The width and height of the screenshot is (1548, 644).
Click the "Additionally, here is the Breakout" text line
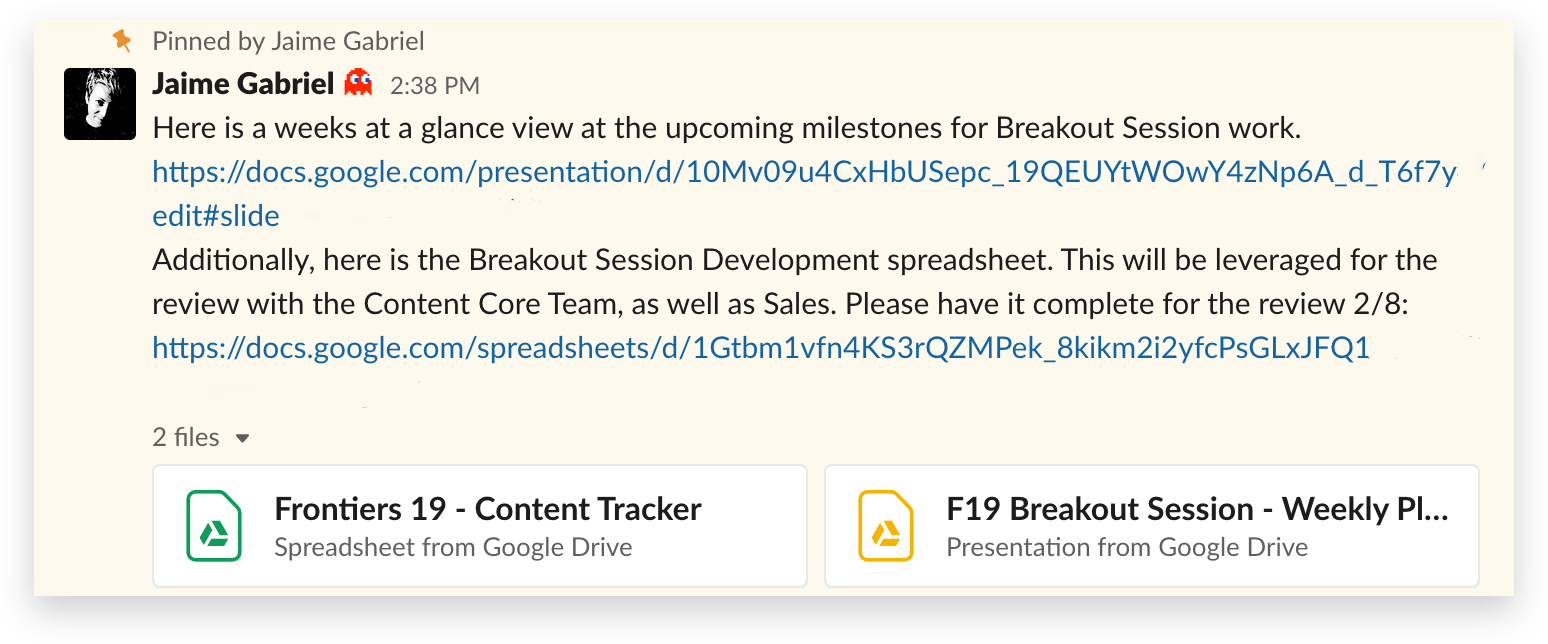794,260
